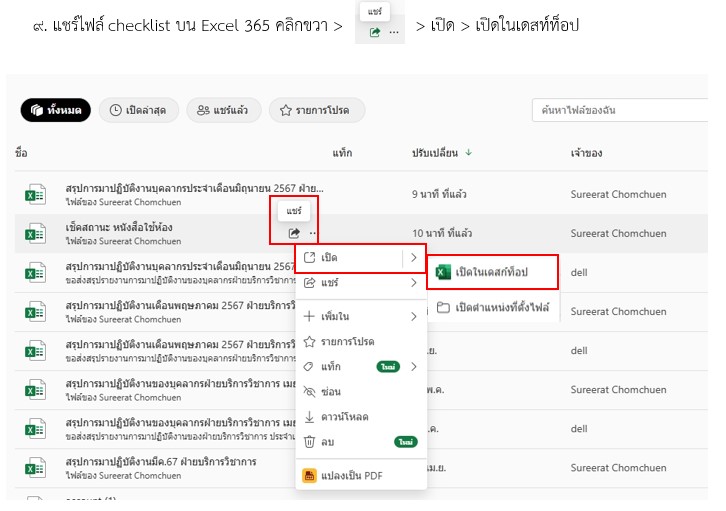Click the ค้นหาไฟล์ของฉัน search box
This screenshot has width=726, height=511.
pos(620,110)
